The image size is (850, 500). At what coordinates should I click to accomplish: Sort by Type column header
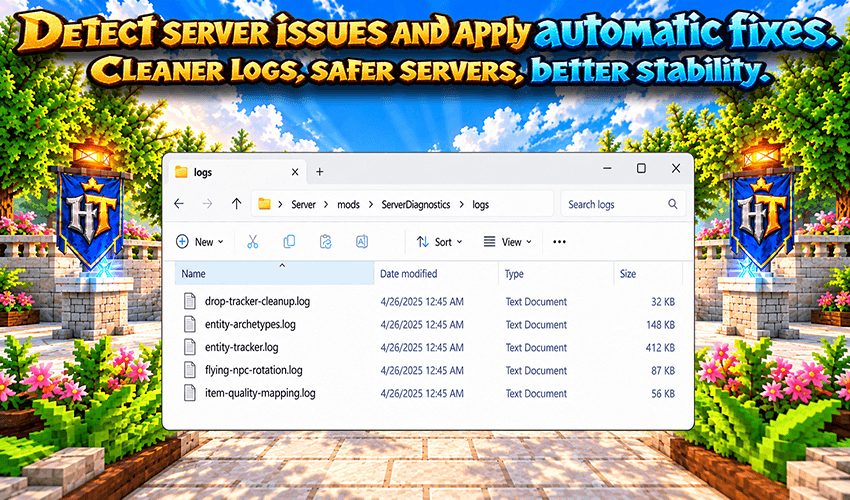(556, 273)
